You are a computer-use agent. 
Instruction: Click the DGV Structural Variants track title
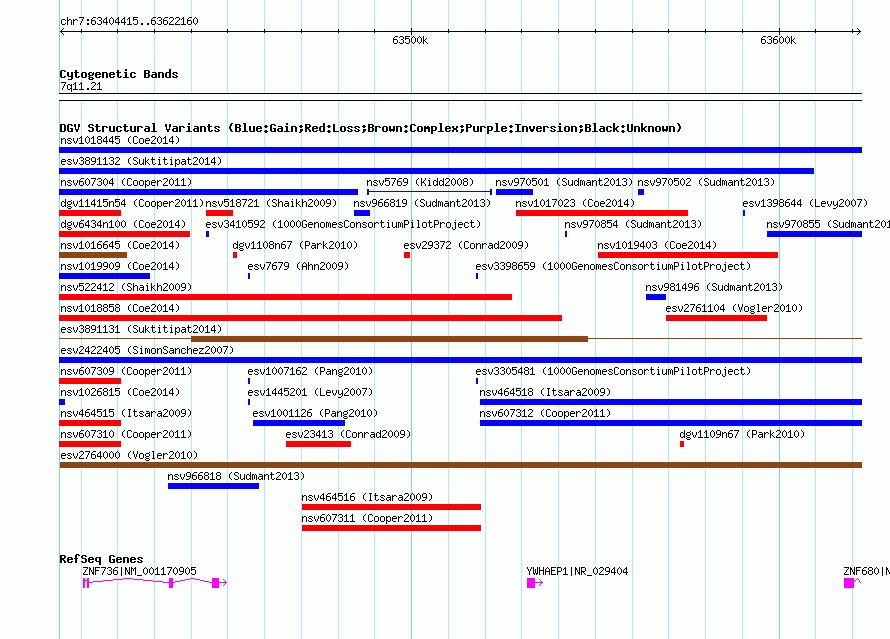371,128
